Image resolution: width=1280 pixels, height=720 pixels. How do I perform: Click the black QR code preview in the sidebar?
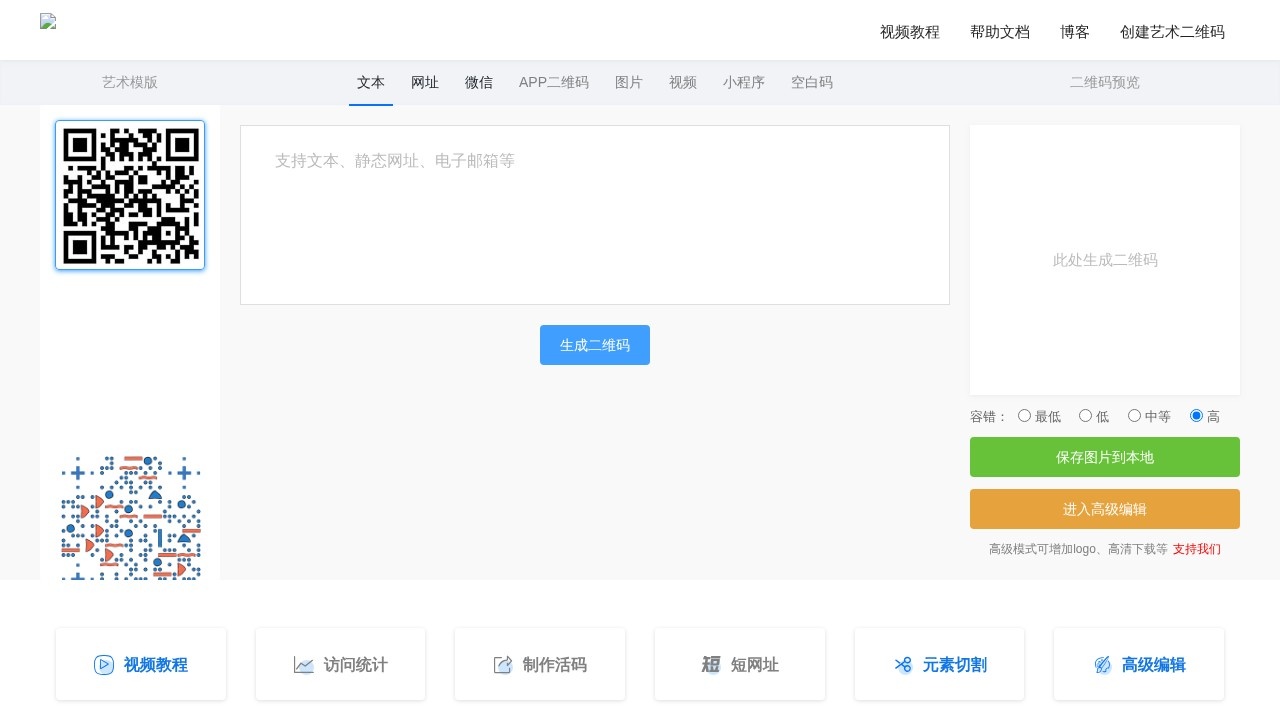pos(130,195)
